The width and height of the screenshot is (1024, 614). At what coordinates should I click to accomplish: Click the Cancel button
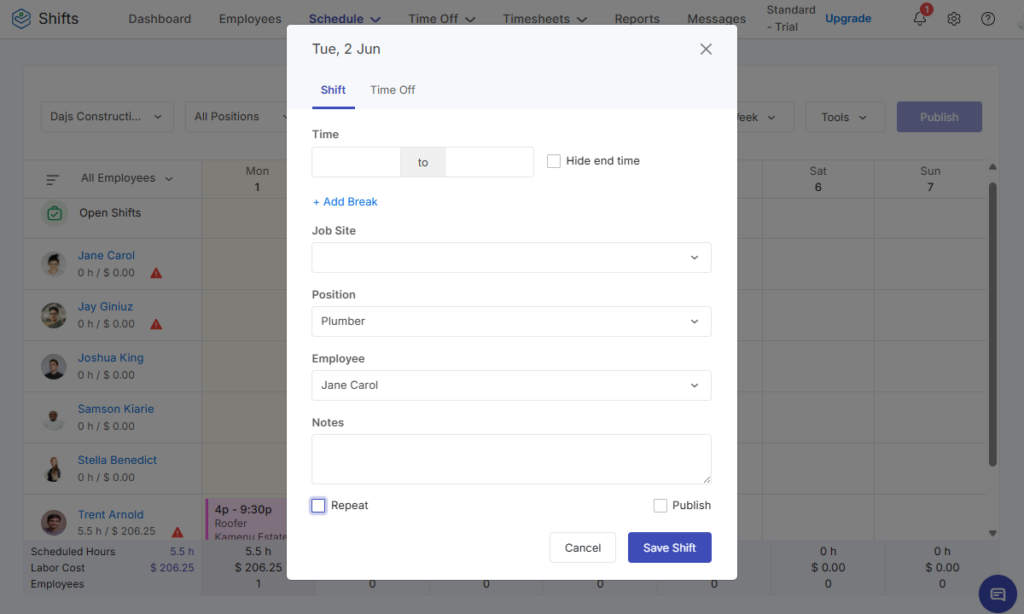point(583,547)
